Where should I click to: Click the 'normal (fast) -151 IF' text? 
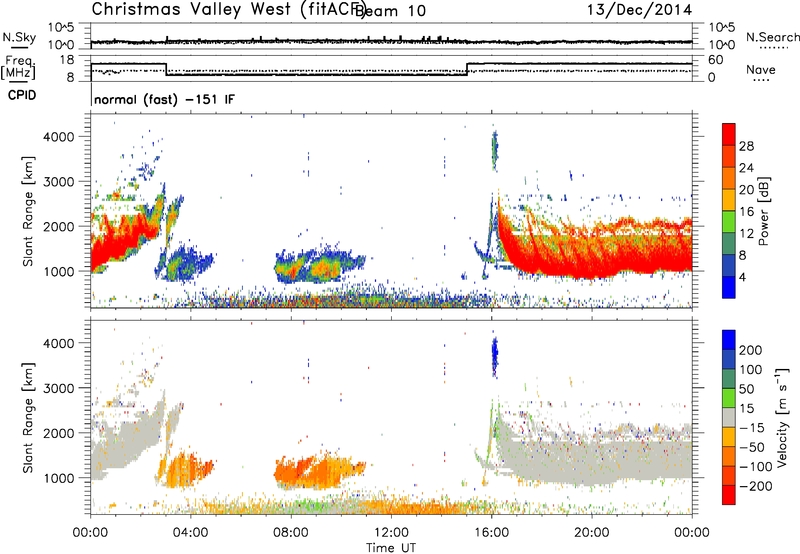point(164,99)
